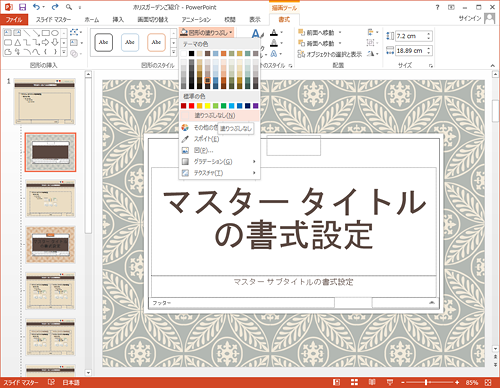Send Backward using 背面へ移動
This screenshot has height=388, width=500.
(316, 43)
